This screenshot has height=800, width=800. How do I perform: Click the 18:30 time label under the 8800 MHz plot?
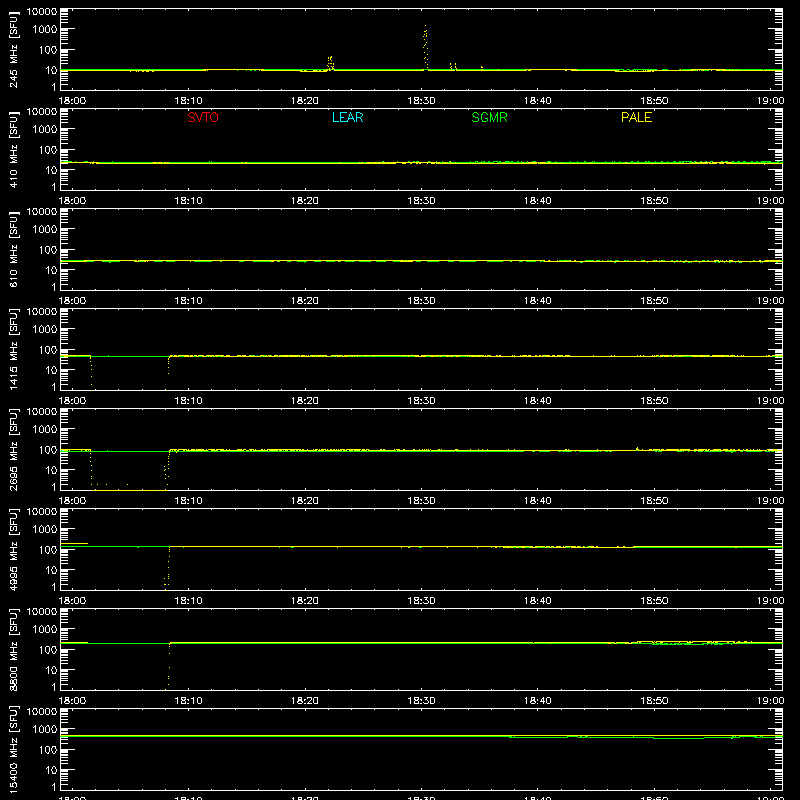[421, 701]
